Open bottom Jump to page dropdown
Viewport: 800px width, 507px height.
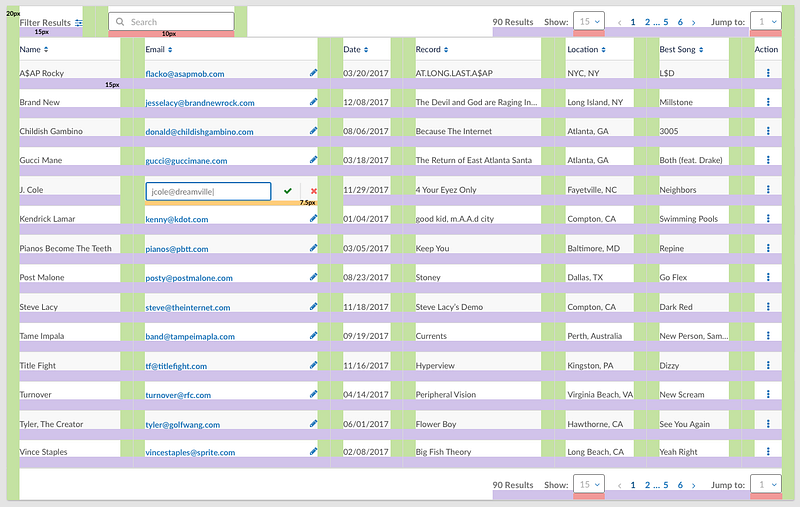pos(766,485)
